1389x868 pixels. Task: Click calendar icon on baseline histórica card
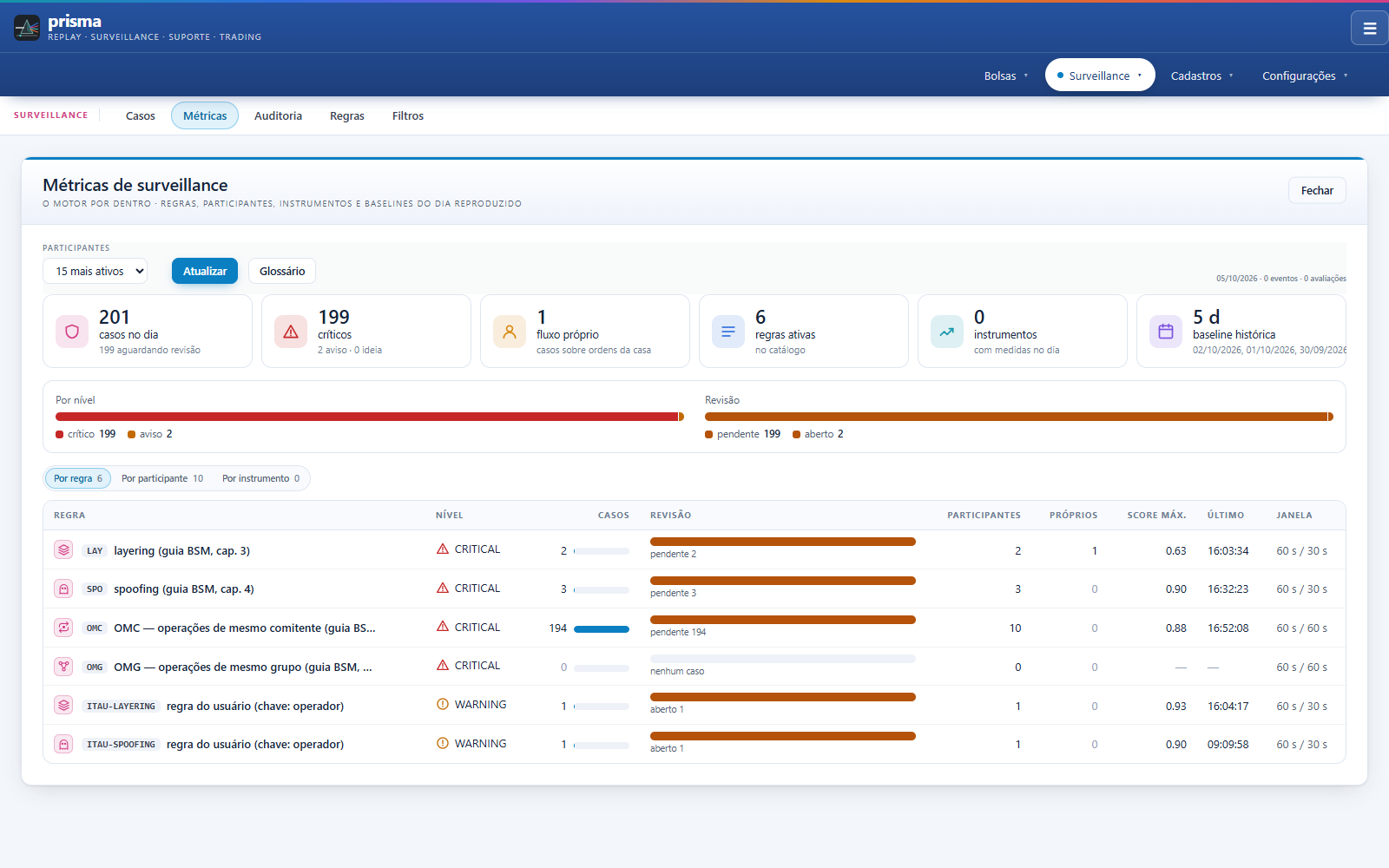pyautogui.click(x=1166, y=332)
